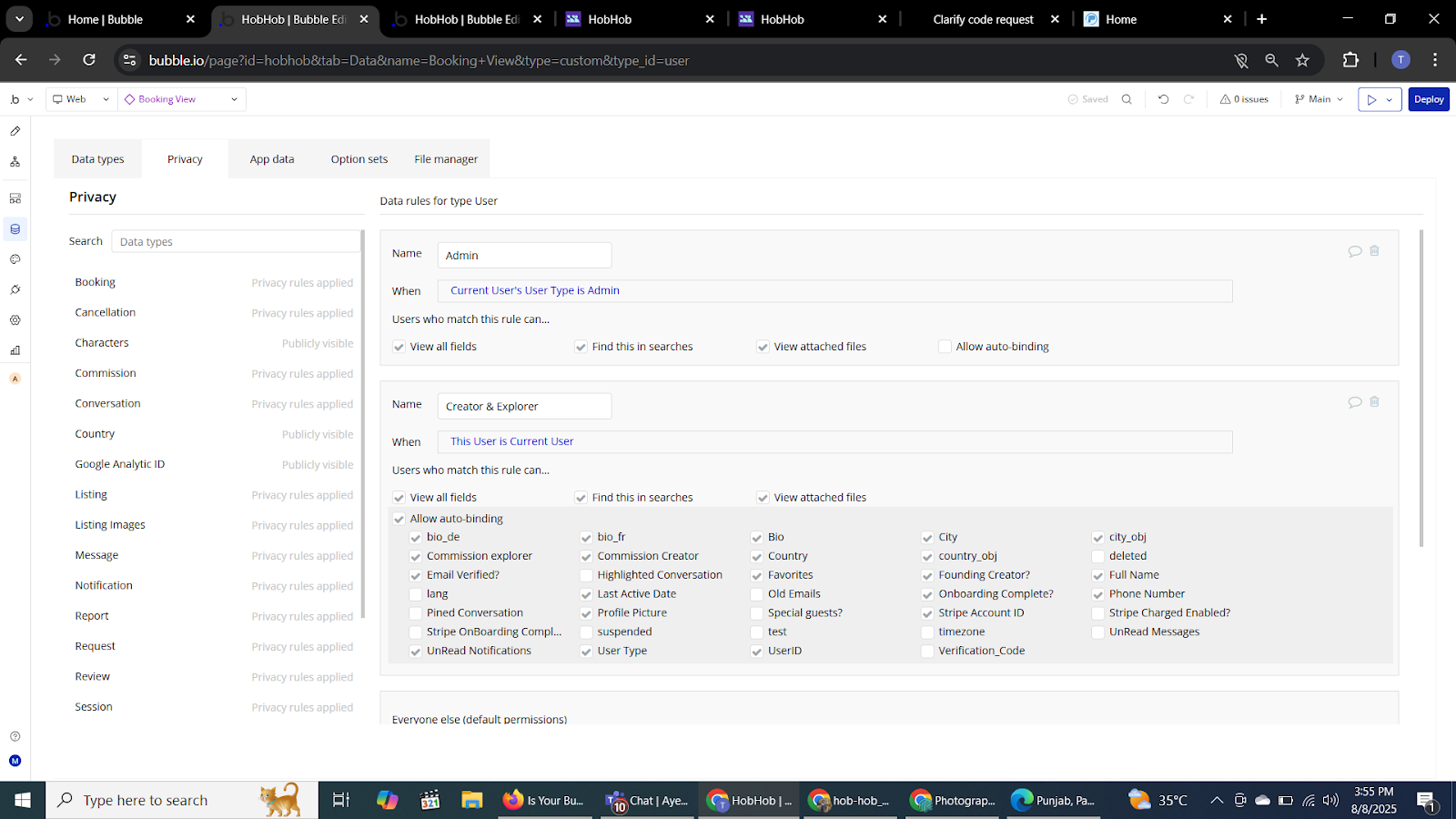Open Chrome extensions puzzle icon

(x=1350, y=60)
